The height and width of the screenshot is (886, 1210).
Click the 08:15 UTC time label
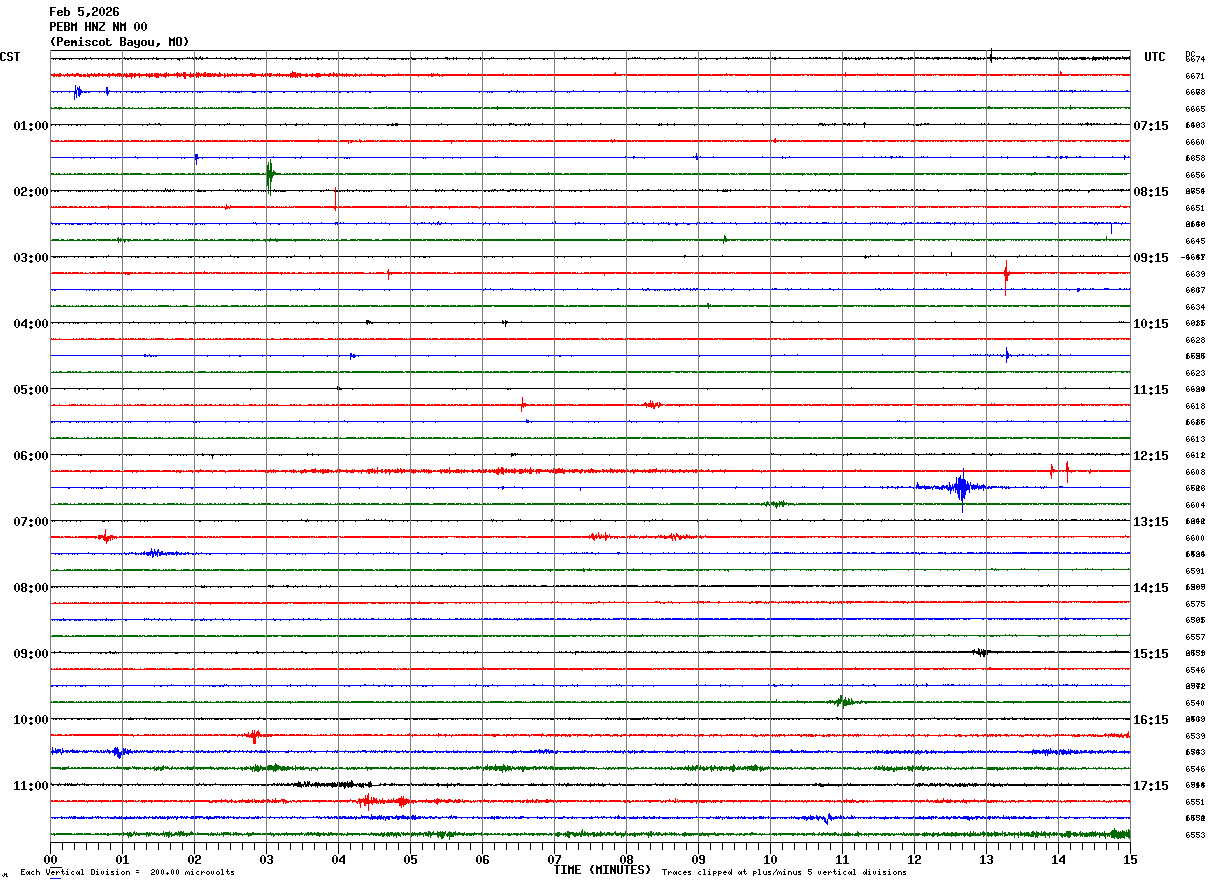pyautogui.click(x=1151, y=192)
